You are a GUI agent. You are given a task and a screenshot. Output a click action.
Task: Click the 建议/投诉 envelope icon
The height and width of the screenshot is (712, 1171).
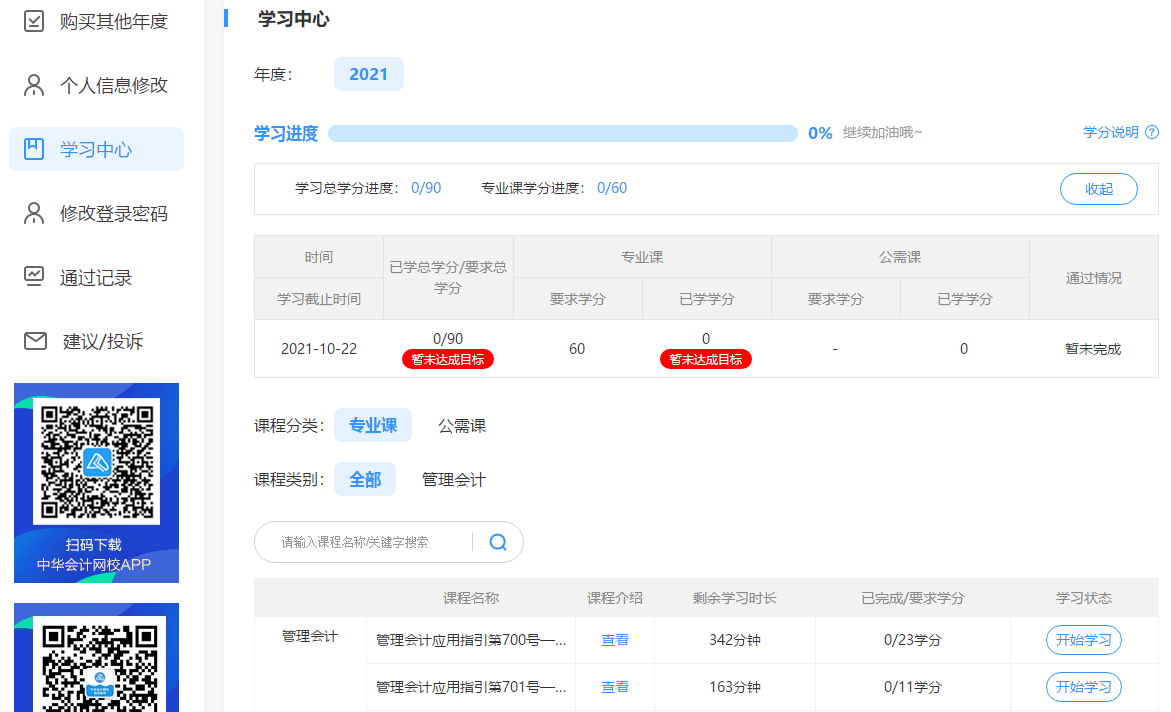[x=35, y=341]
